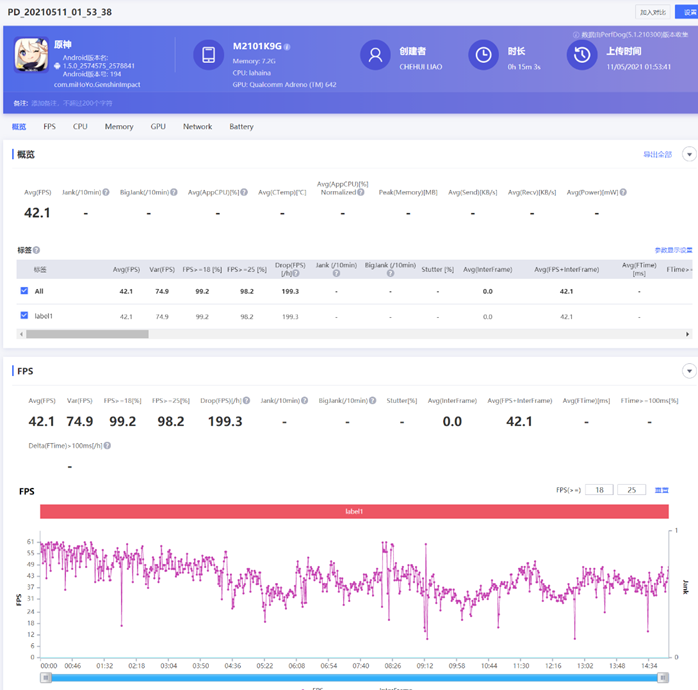The height and width of the screenshot is (690, 698).
Task: Open the 参数显示设置 link
Action: click(673, 250)
